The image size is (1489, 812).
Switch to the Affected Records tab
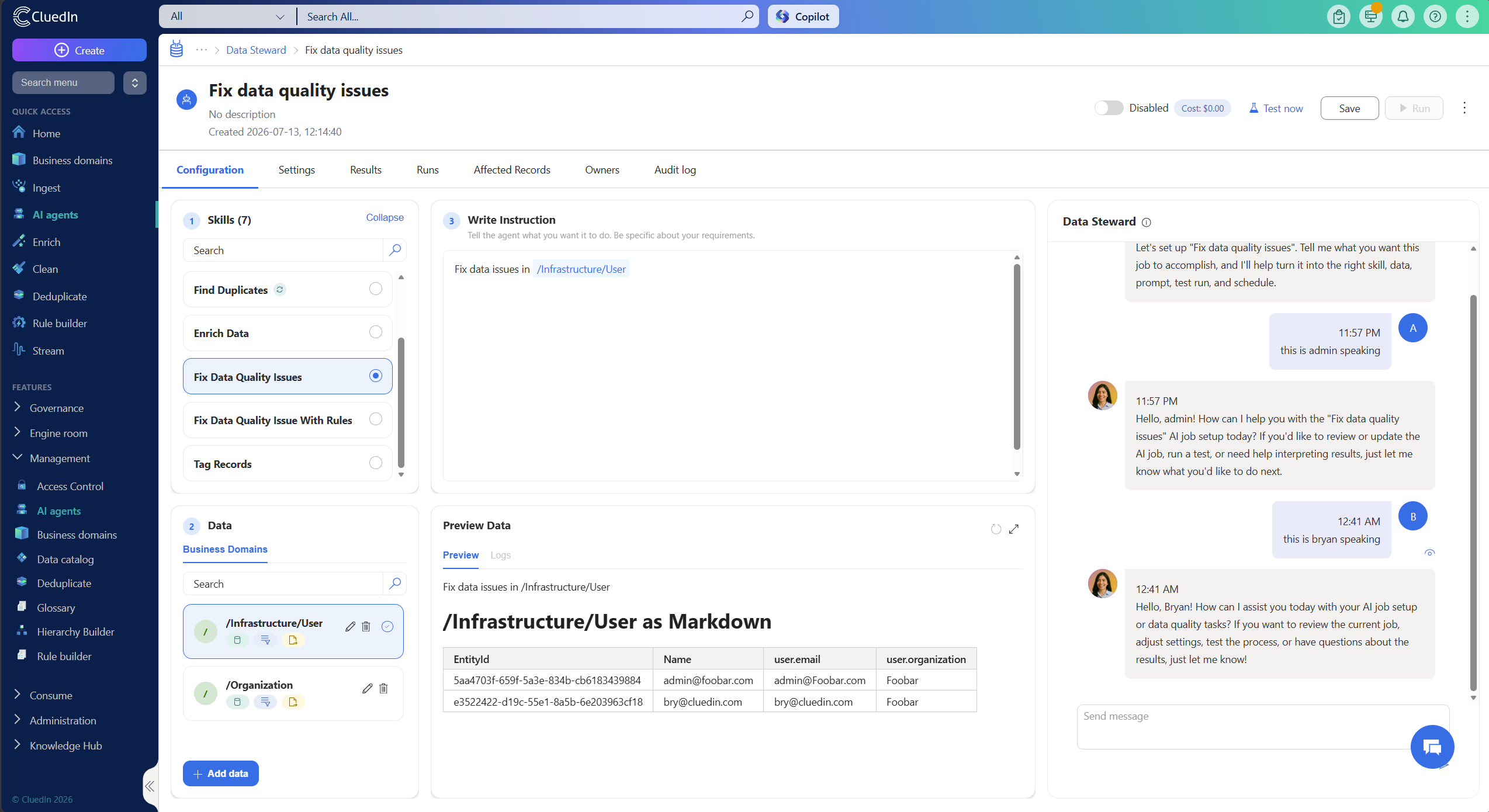(511, 169)
